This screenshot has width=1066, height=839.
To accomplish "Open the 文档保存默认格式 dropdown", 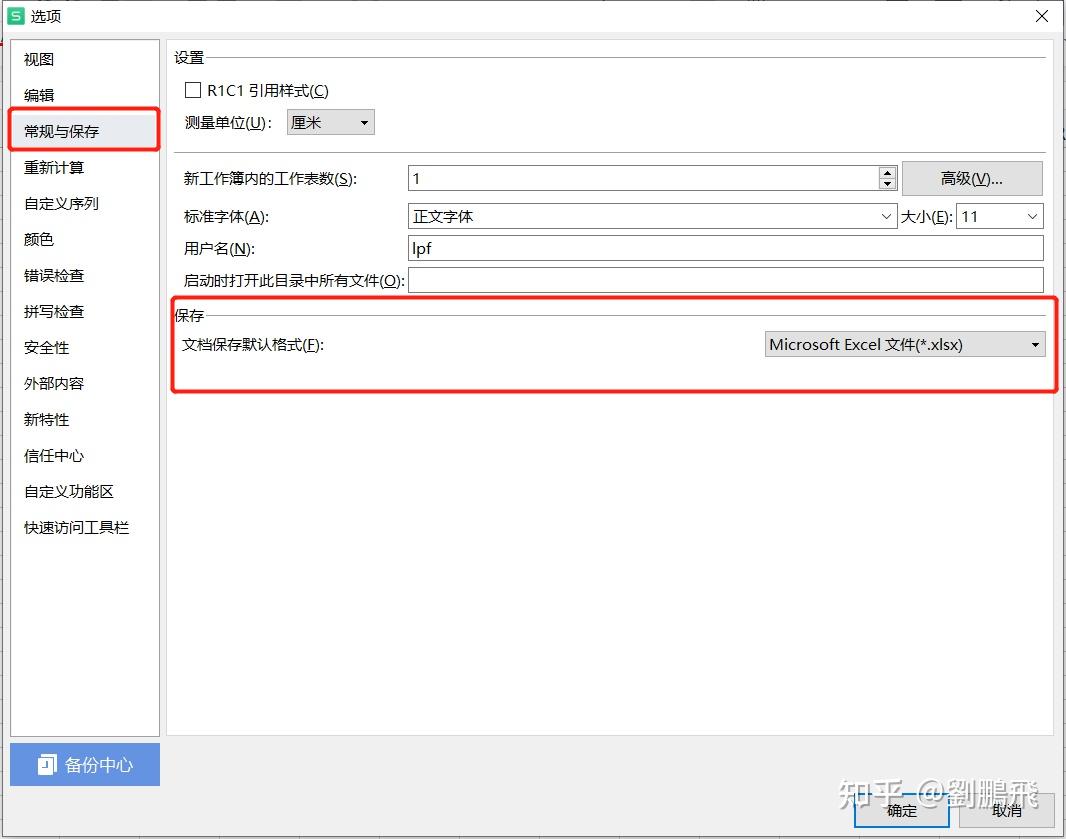I will coord(1035,344).
